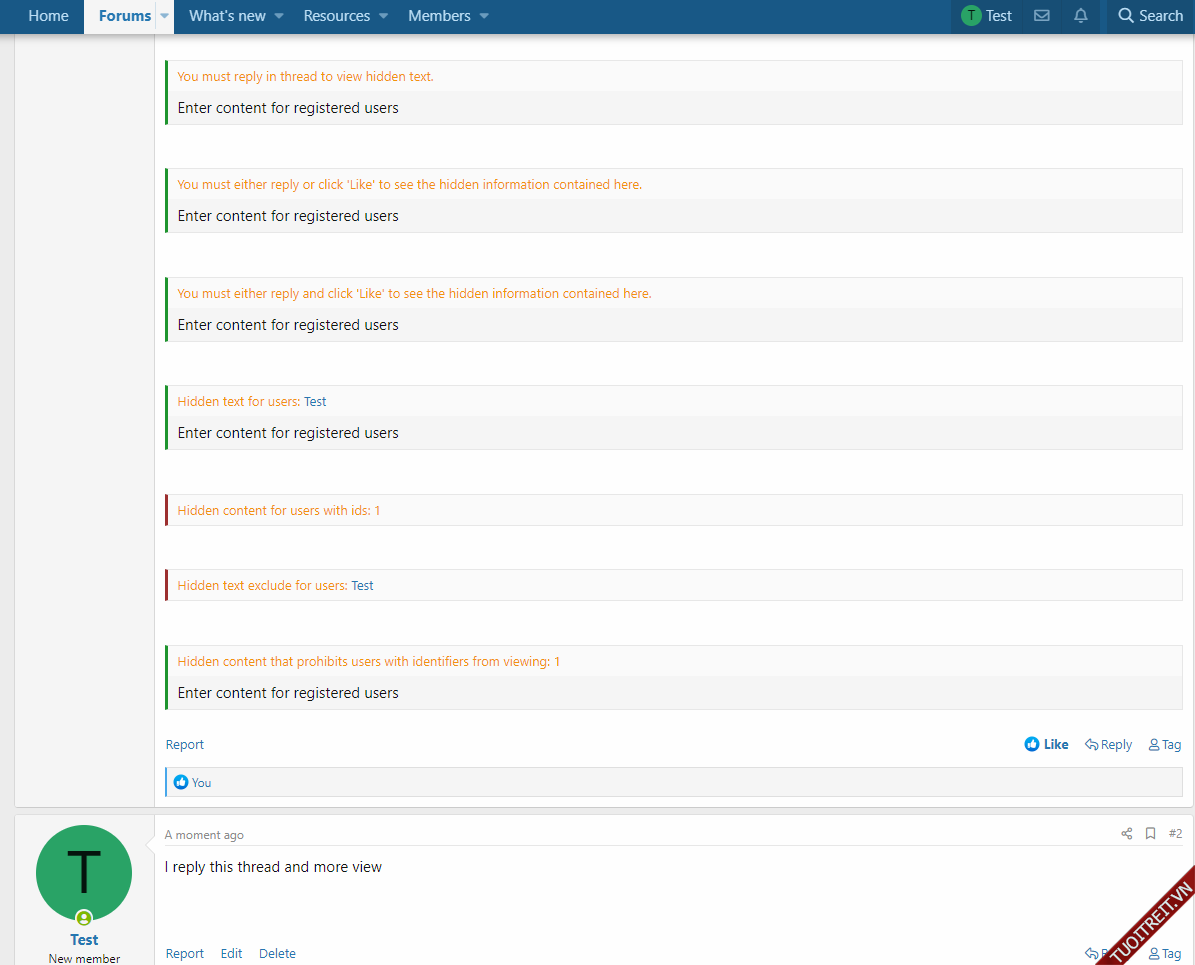Screen dimensions: 1195x965
Task: Expand the What's new dropdown arrow
Action: pyautogui.click(x=279, y=16)
